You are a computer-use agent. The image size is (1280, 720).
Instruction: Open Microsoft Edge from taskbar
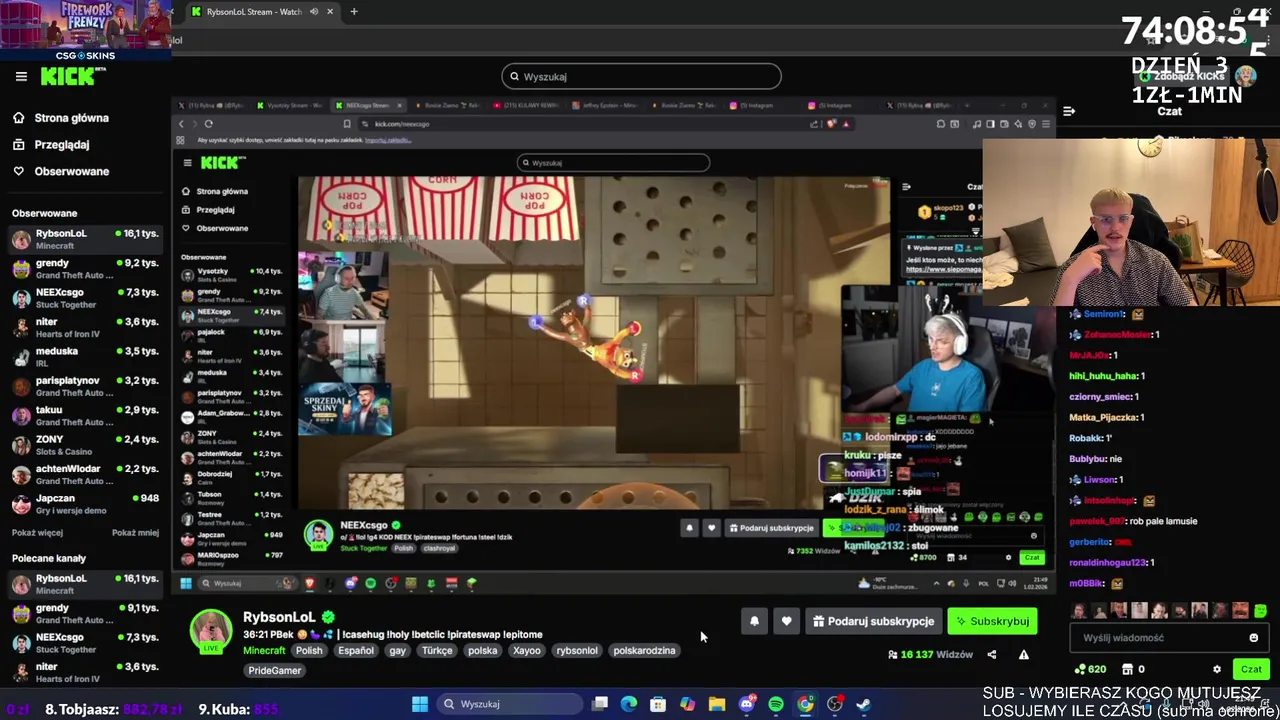628,704
